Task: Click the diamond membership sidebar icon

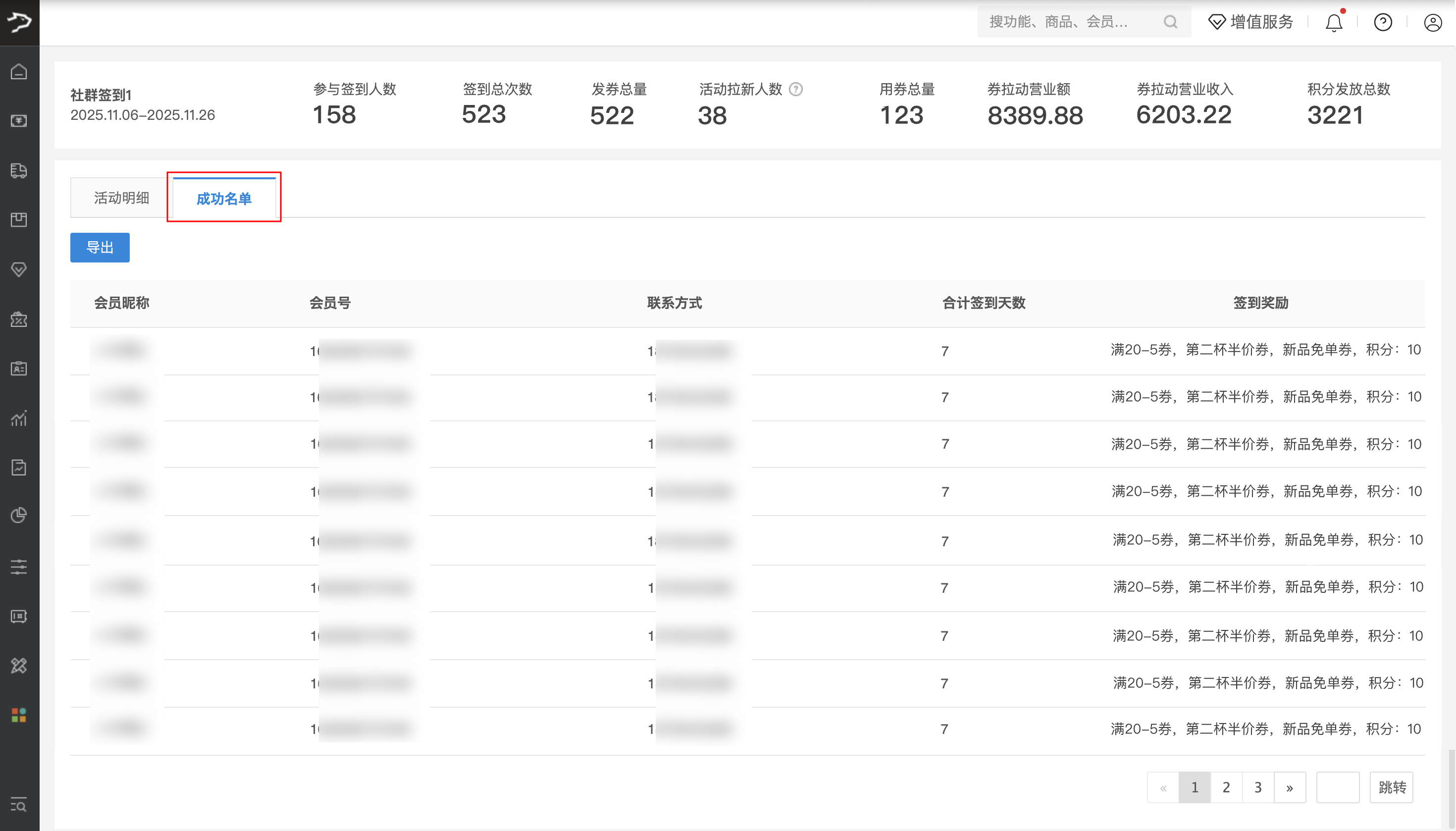Action: [19, 269]
